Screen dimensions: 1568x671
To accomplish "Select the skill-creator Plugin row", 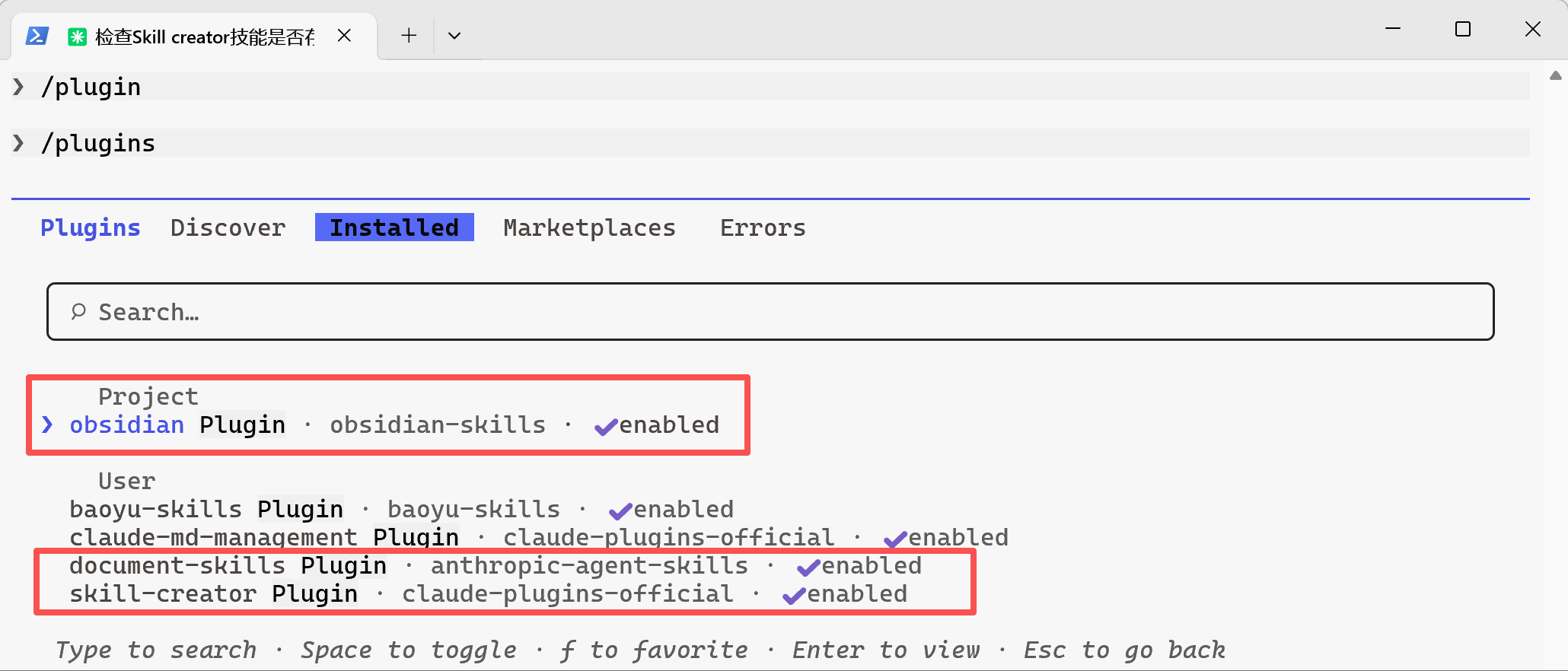I will (489, 593).
